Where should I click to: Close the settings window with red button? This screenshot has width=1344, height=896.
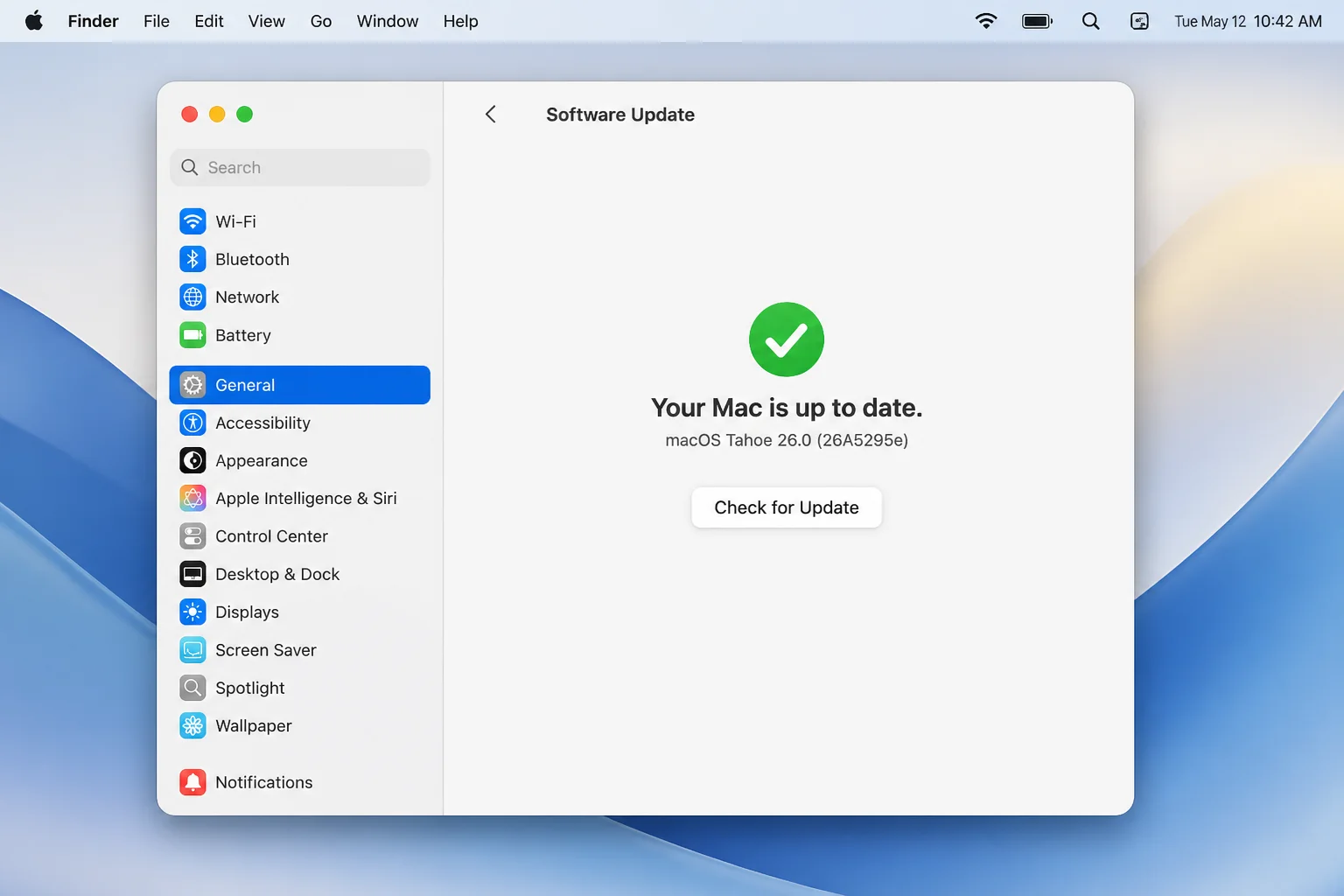pyautogui.click(x=189, y=114)
